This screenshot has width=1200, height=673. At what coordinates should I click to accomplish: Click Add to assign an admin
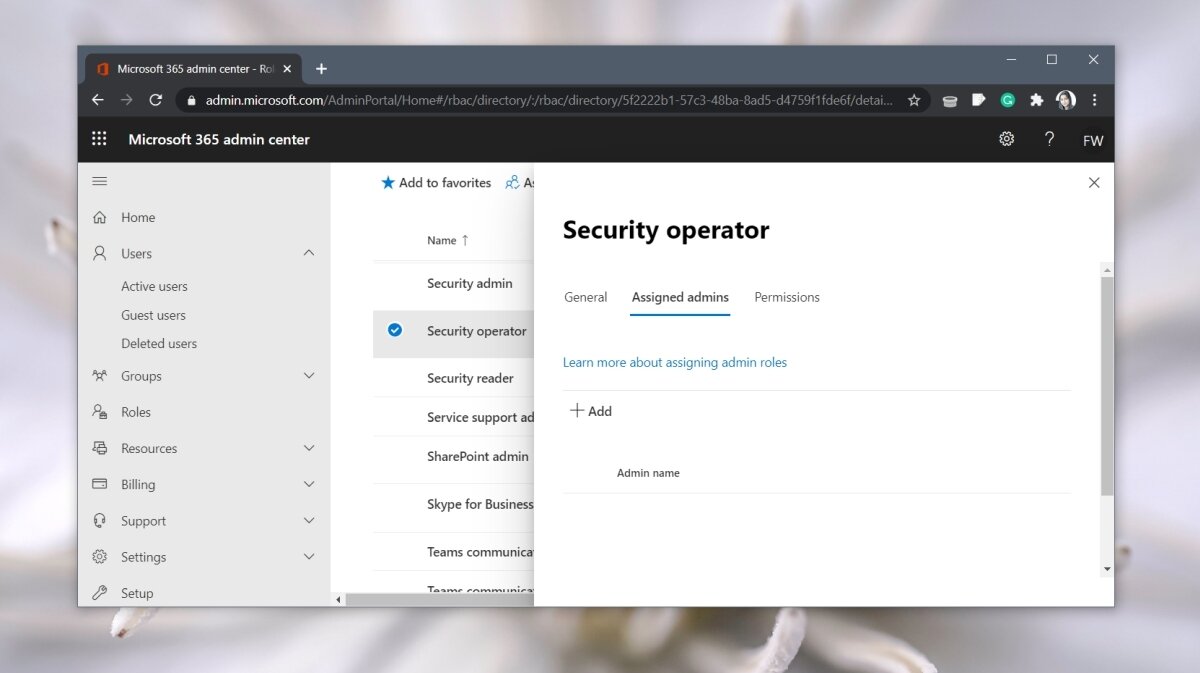tap(591, 411)
